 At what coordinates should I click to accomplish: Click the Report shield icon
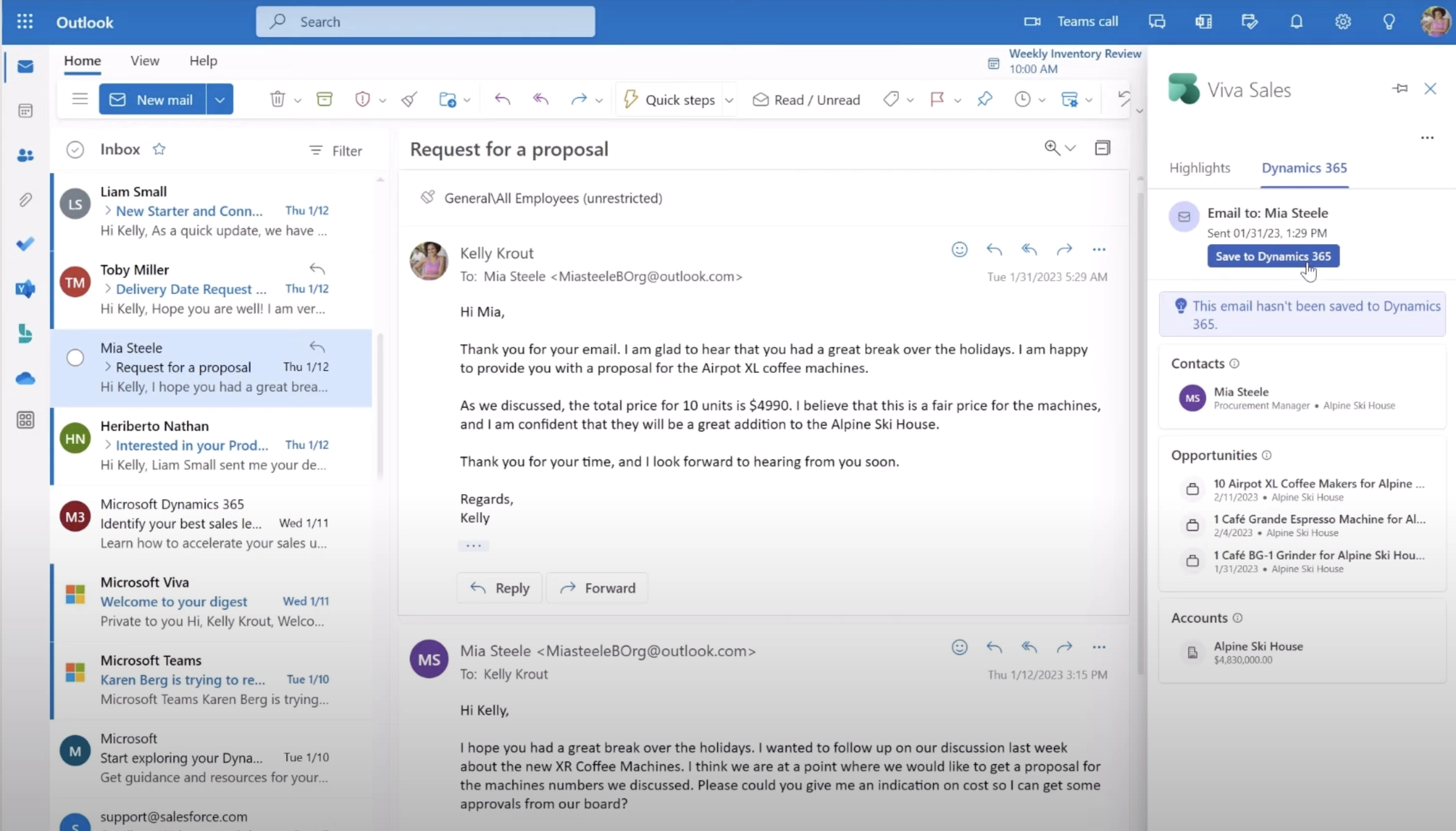tap(362, 99)
